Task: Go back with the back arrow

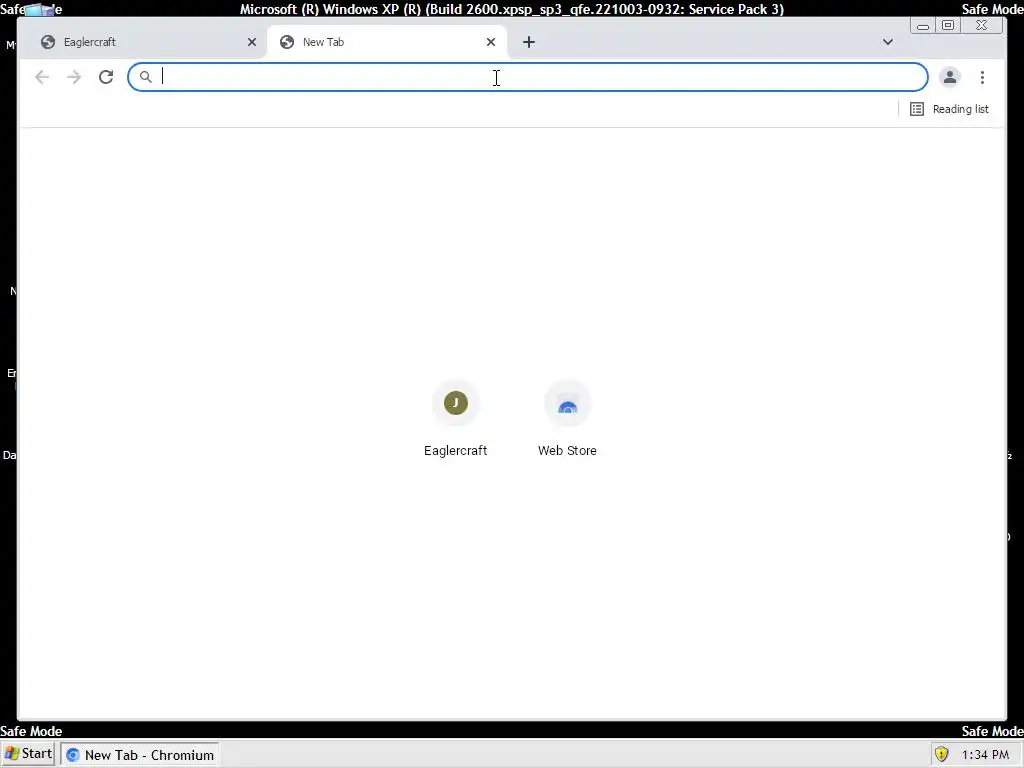Action: click(x=42, y=77)
